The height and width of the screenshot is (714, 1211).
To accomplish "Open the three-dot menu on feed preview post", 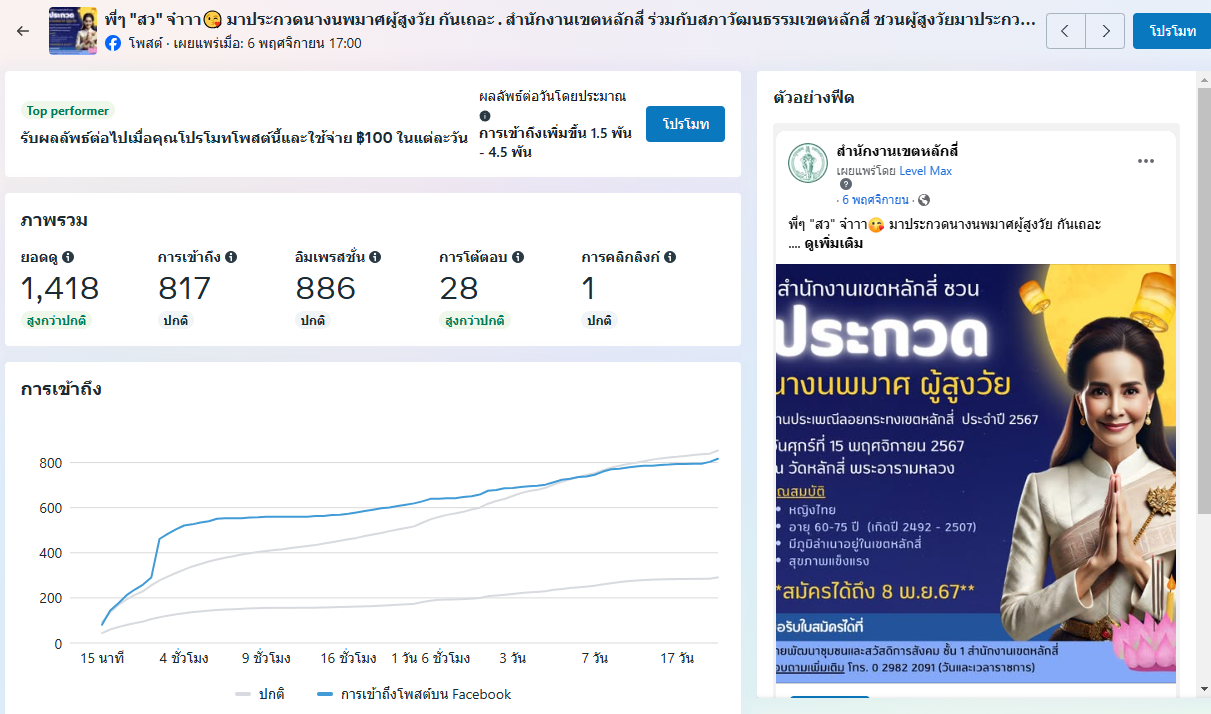I will pyautogui.click(x=1146, y=161).
